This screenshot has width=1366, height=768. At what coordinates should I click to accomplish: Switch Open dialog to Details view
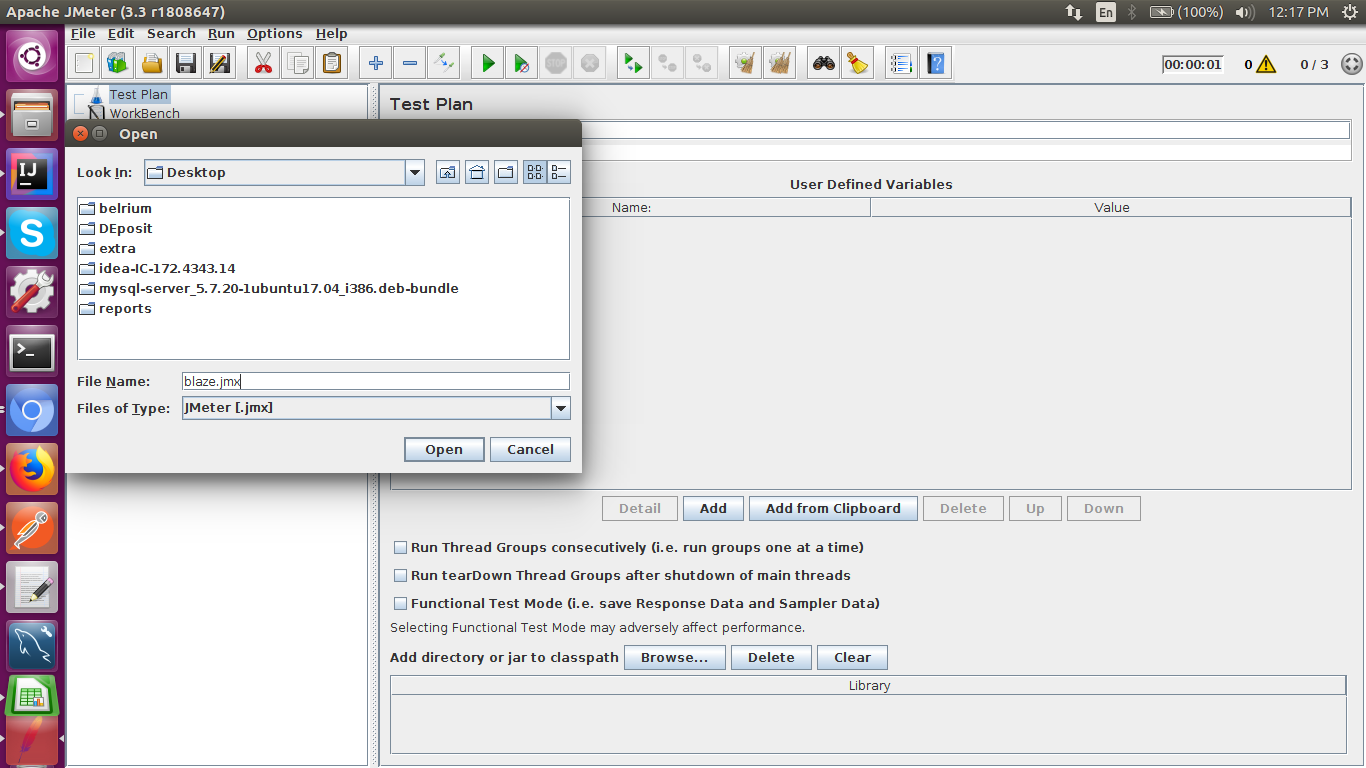(x=559, y=172)
